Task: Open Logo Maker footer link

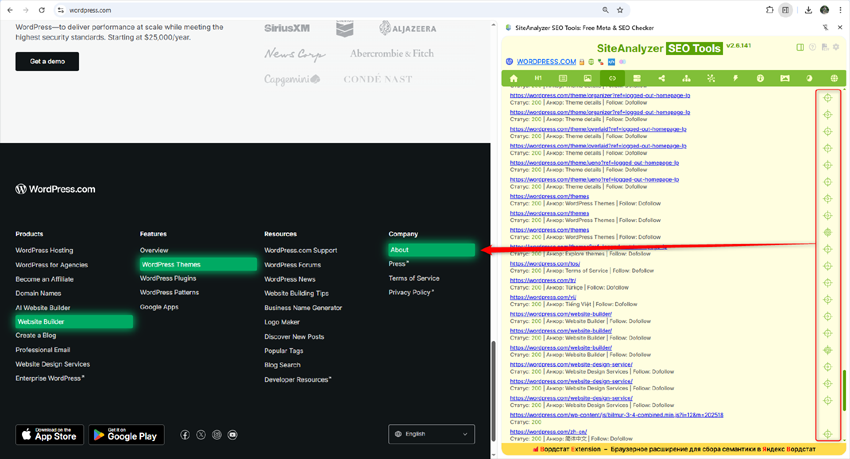Action: [282, 322]
